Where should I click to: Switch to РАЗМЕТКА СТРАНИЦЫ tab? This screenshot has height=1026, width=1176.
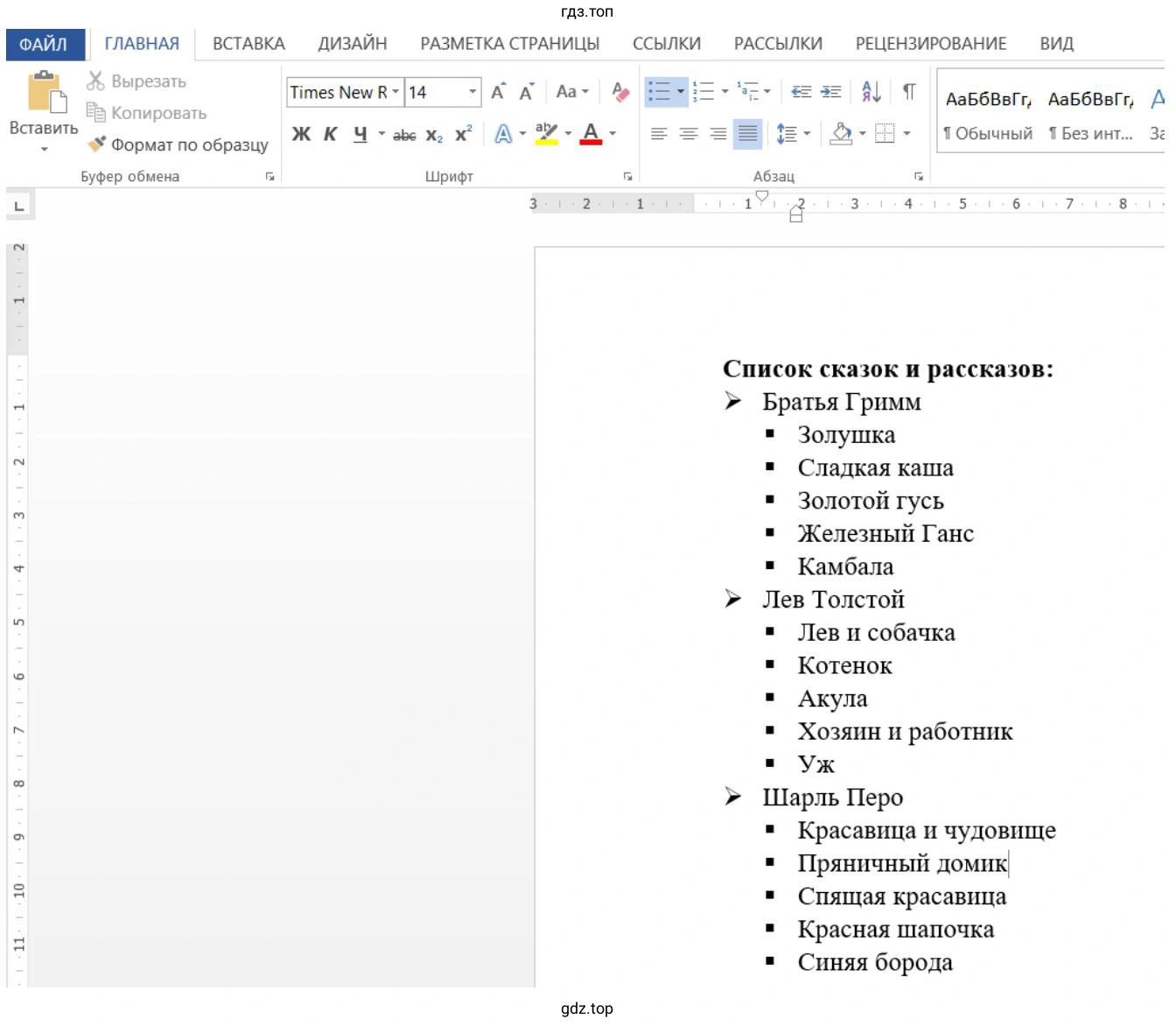click(x=510, y=44)
